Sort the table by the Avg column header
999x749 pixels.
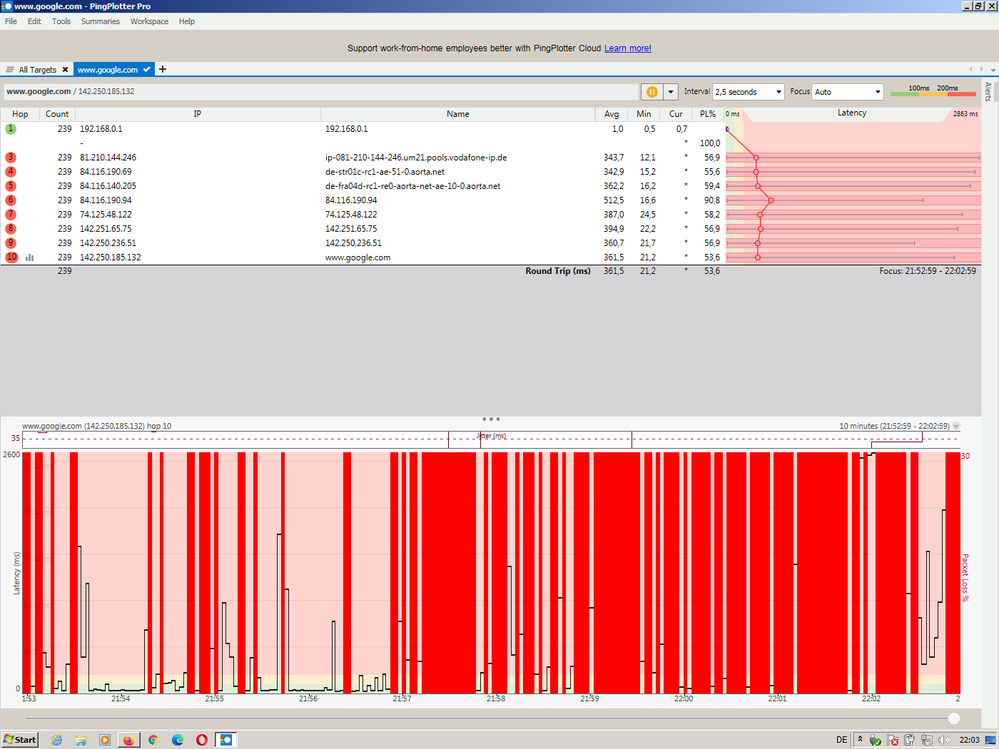(611, 113)
